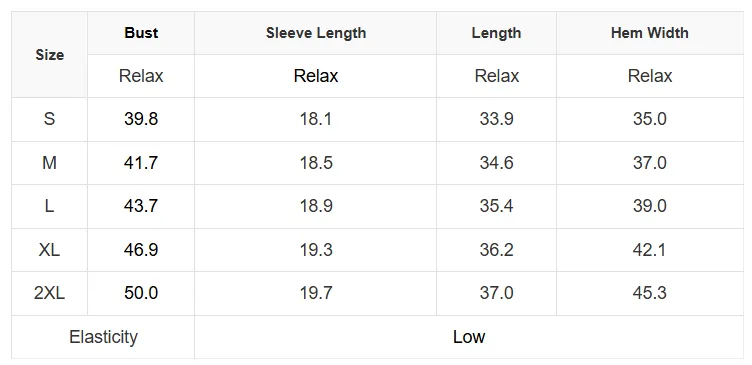This screenshot has width=752, height=365.
Task: Select length value 33.9
Action: click(496, 119)
